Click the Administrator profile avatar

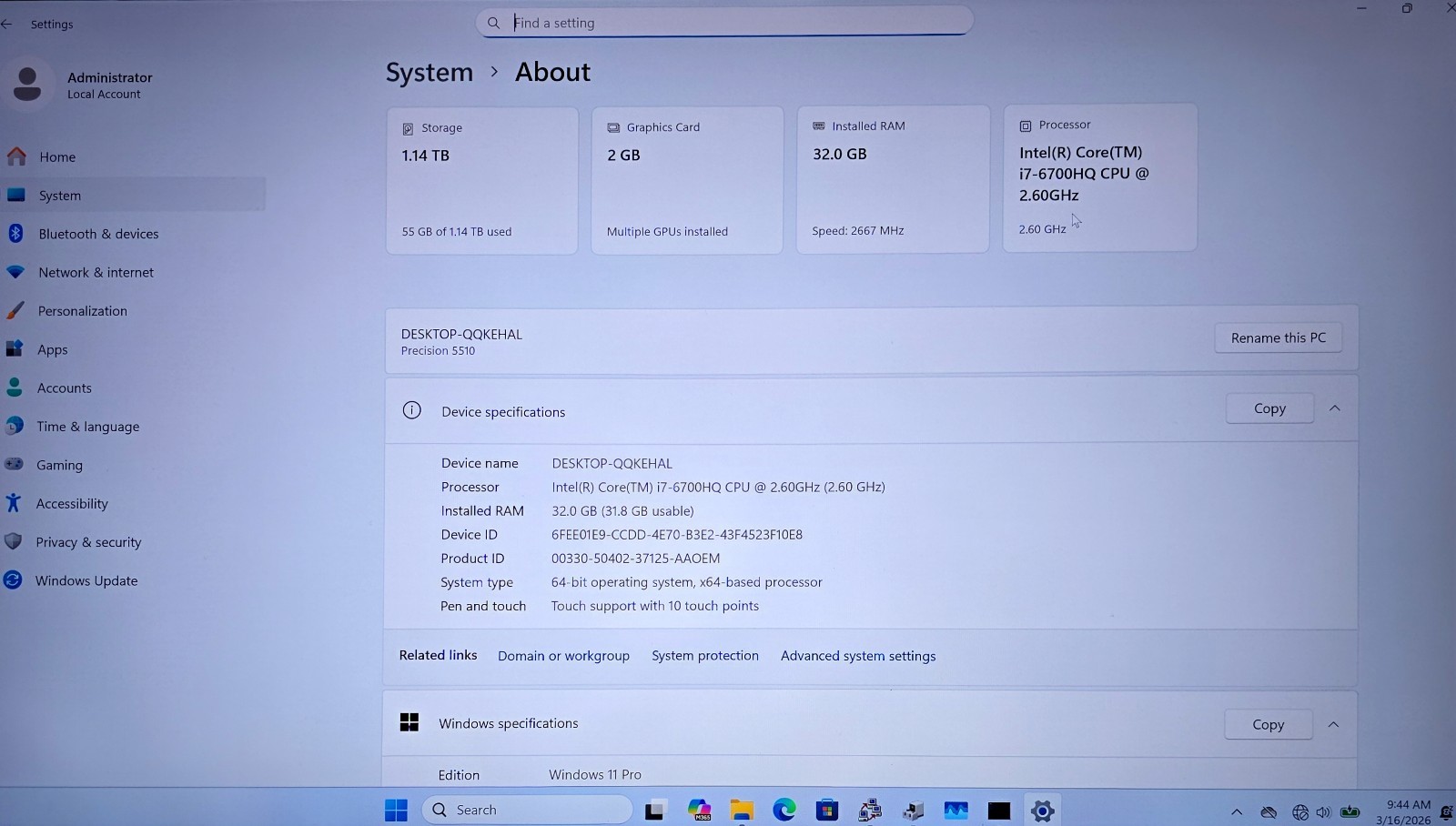click(27, 85)
